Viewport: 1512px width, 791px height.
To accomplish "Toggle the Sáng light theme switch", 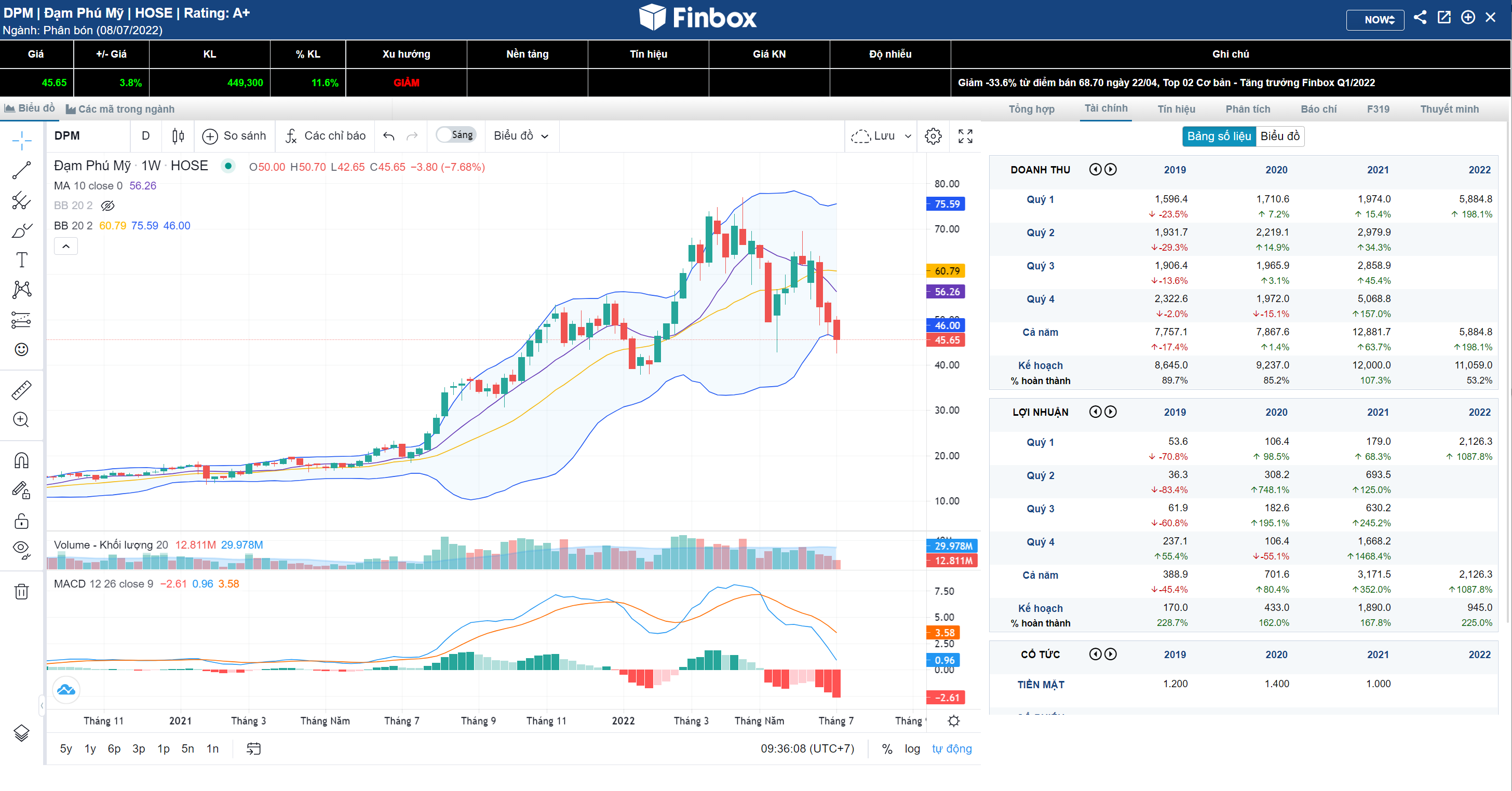I will [x=456, y=135].
